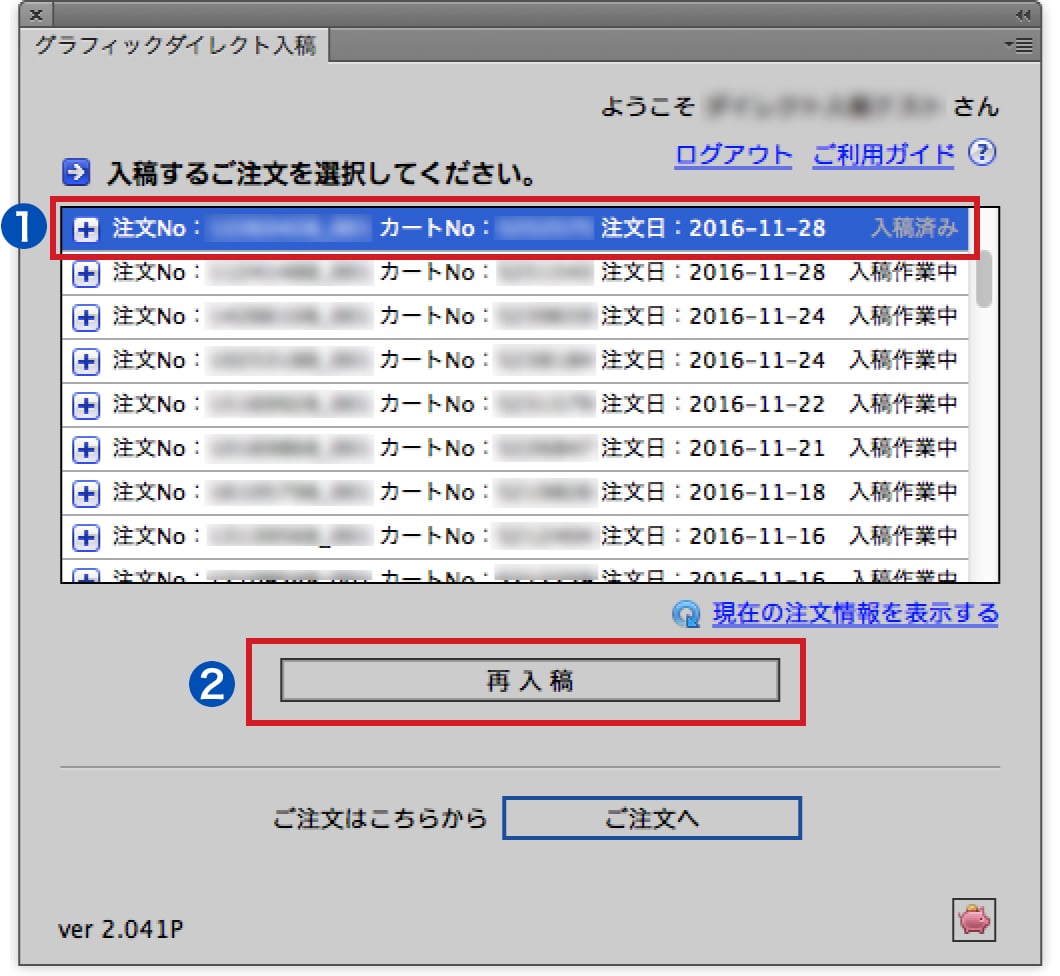
Task: Click the 現在の注文情報を表示する link
Action: point(854,614)
